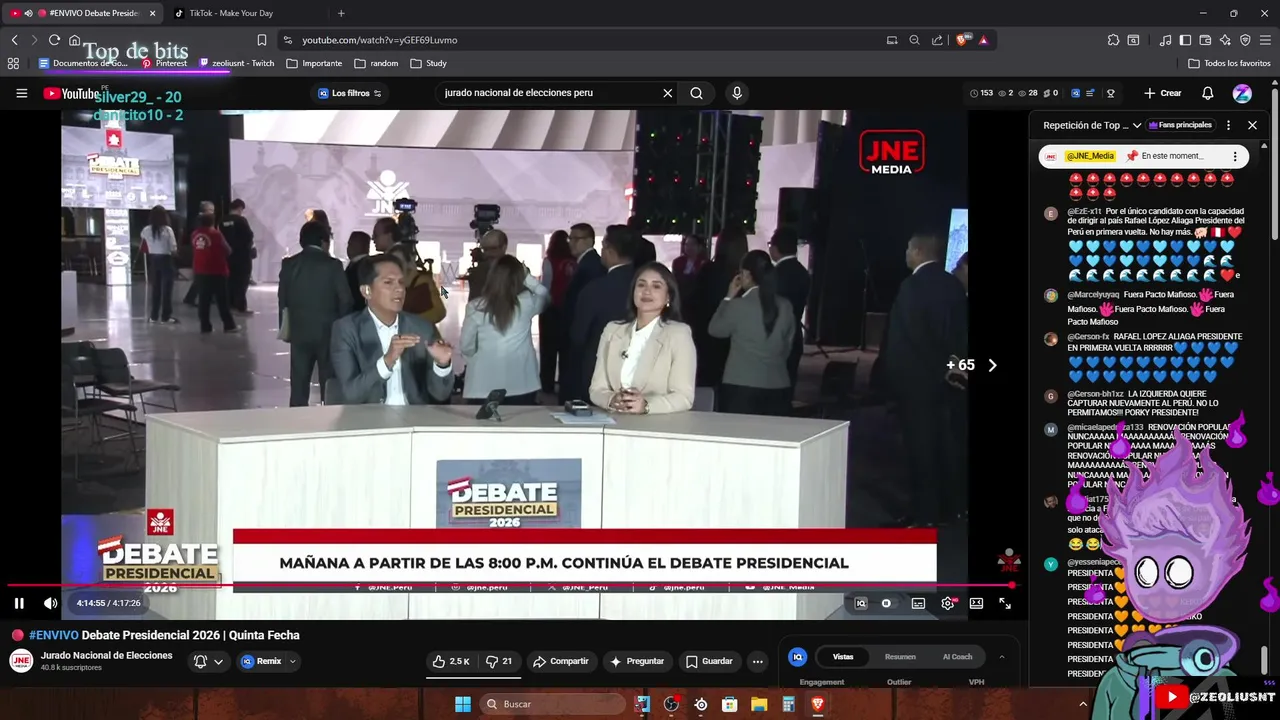
Task: Click the Brave Shields lion icon
Action: pyautogui.click(x=962, y=40)
